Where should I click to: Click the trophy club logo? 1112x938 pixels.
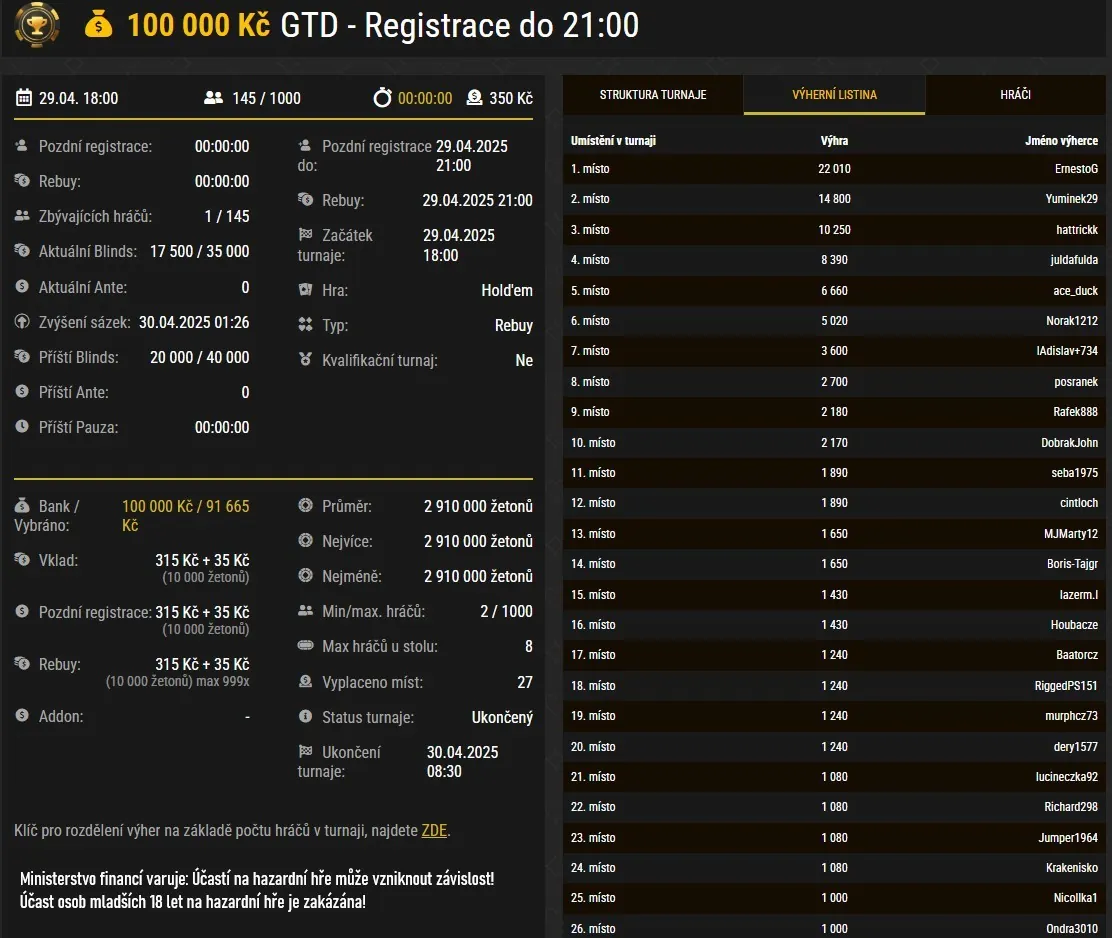(36, 26)
